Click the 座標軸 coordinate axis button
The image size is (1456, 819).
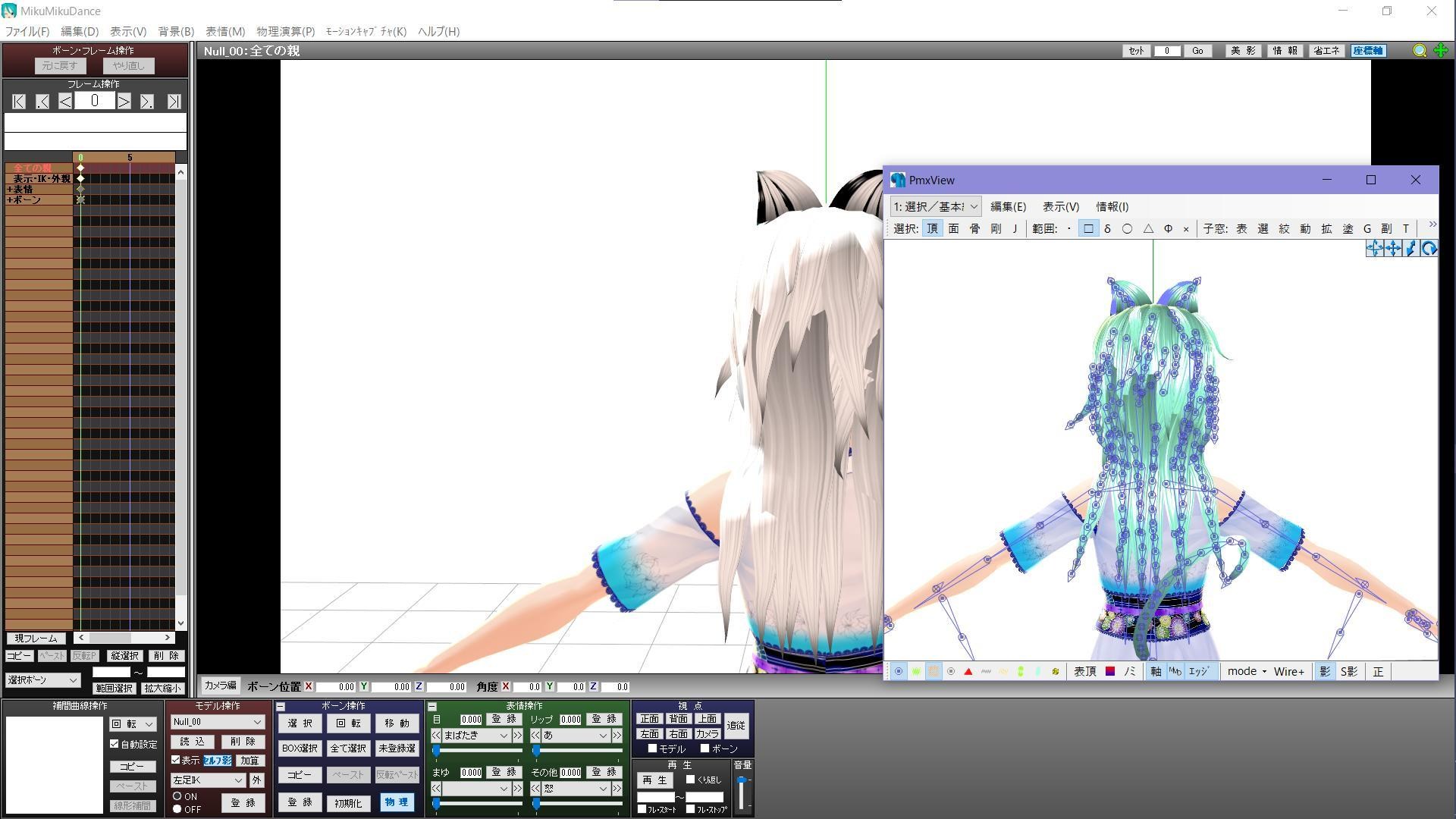[1368, 51]
